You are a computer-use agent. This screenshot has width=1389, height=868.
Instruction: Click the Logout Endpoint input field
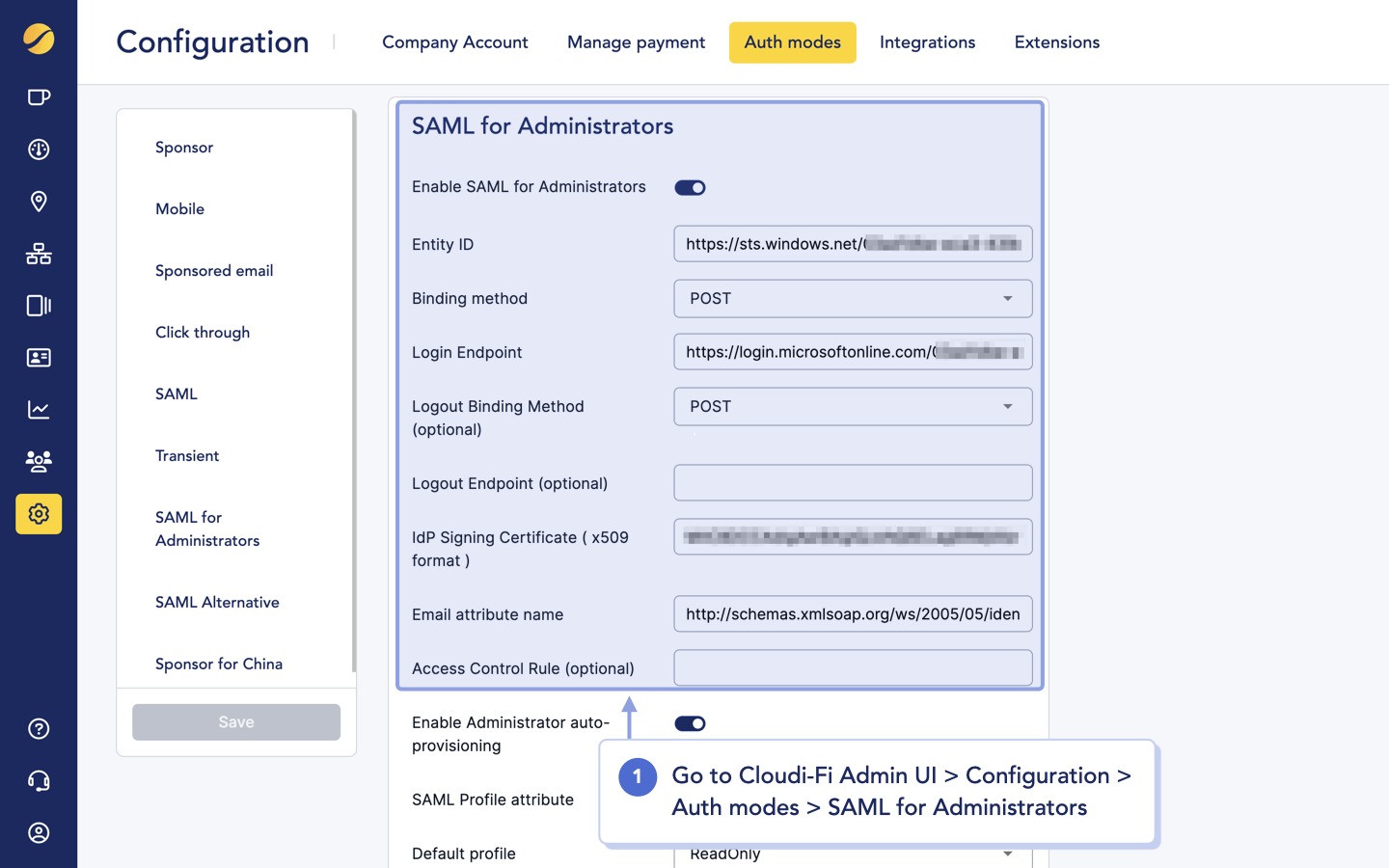coord(852,482)
